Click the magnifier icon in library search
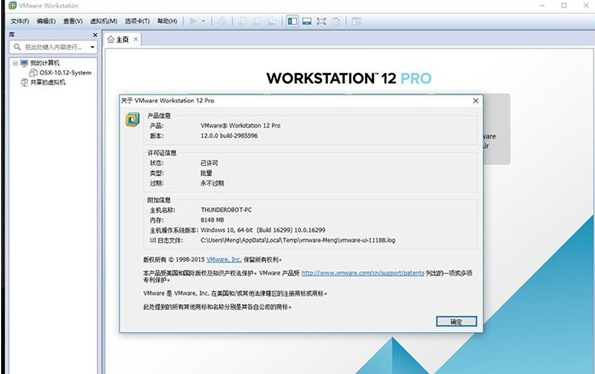Screen dimensions: 595x374 (17, 47)
